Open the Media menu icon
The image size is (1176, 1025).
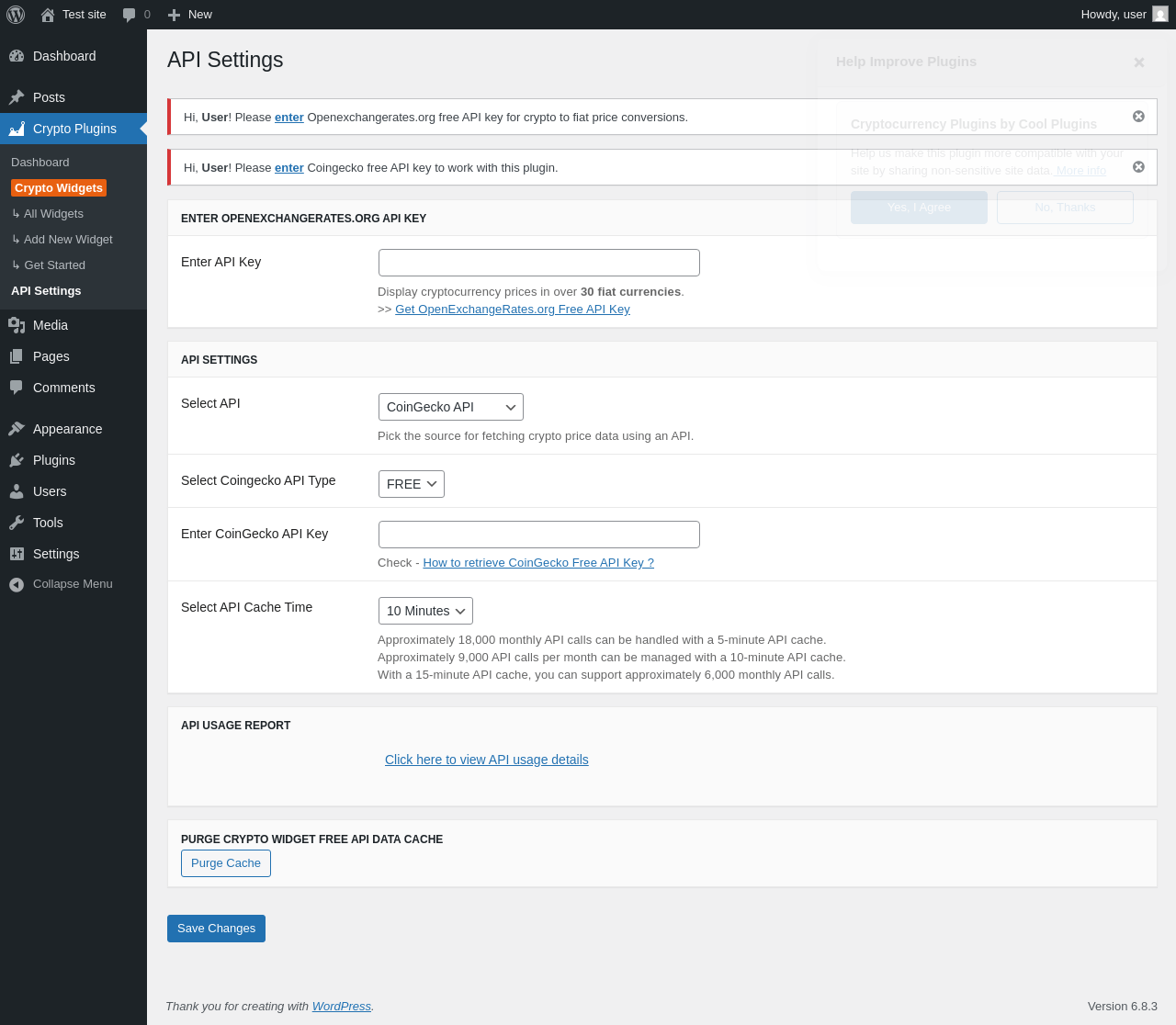pos(17,325)
